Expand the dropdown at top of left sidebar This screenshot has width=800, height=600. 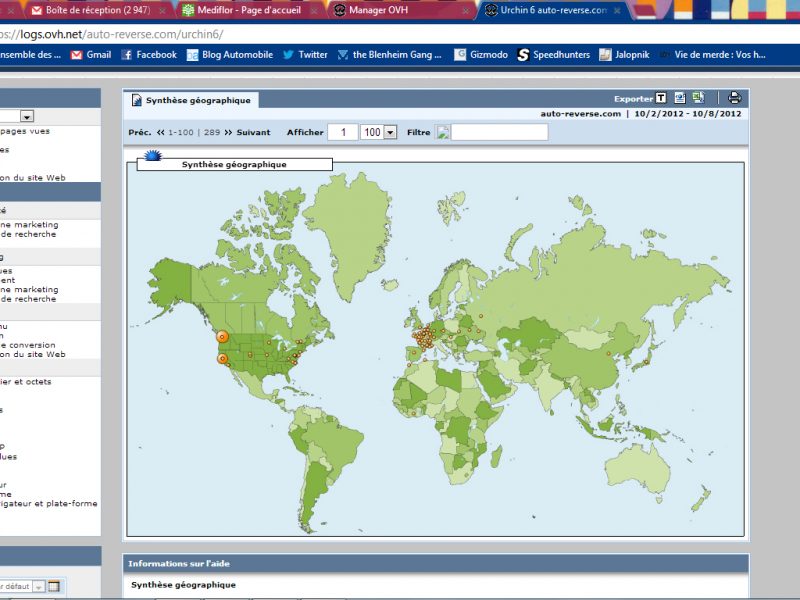27,116
